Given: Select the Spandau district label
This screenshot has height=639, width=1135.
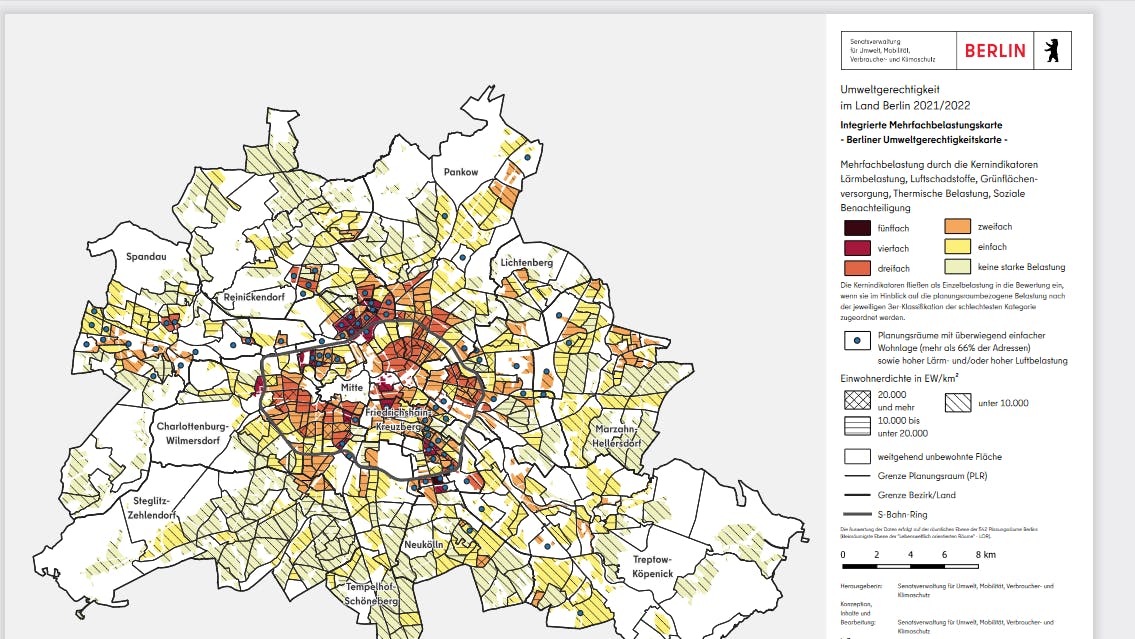Looking at the screenshot, I should coord(146,257).
